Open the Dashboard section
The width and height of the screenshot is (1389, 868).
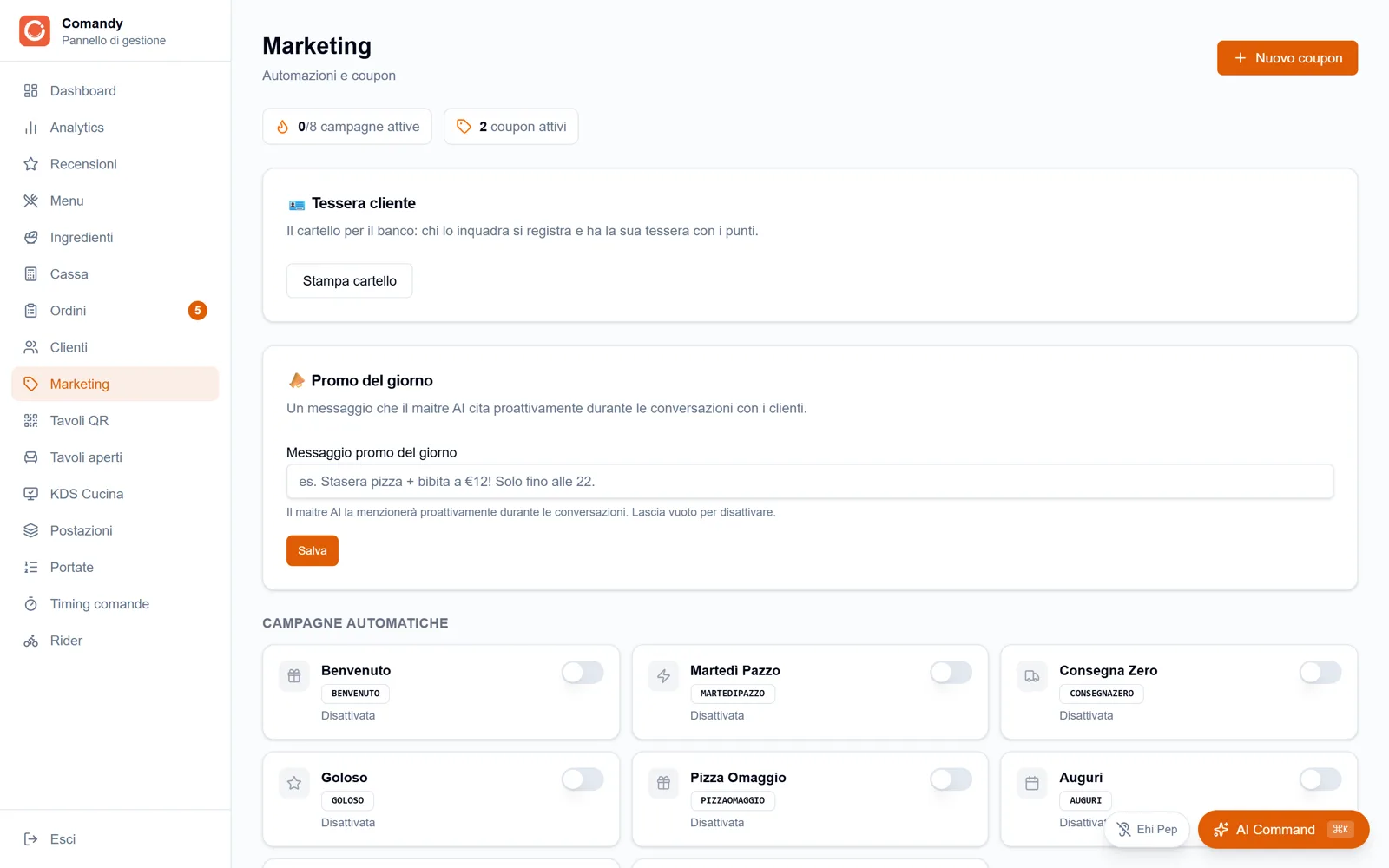tap(115, 91)
